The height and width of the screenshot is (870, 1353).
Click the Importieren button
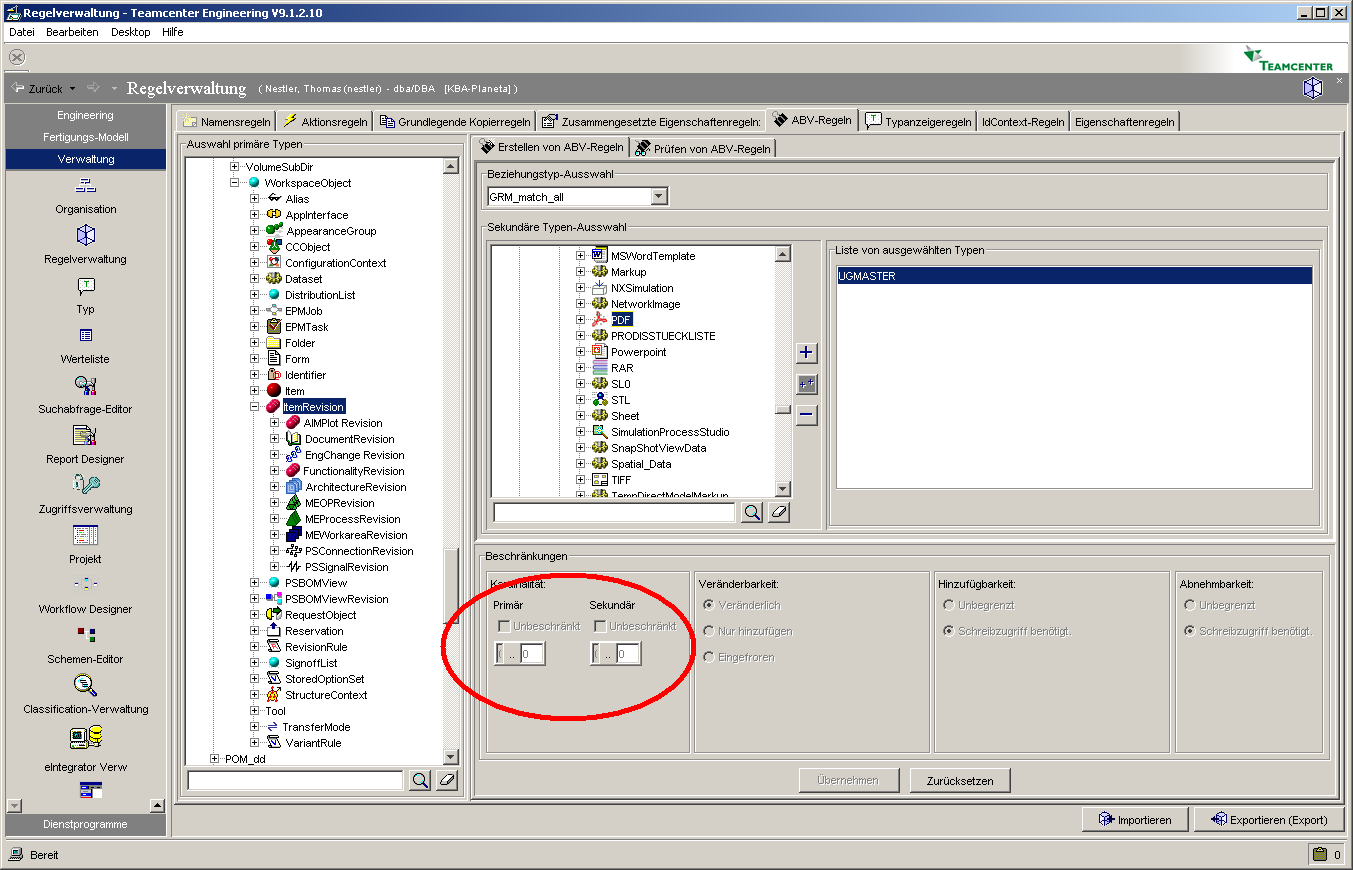coord(1135,820)
